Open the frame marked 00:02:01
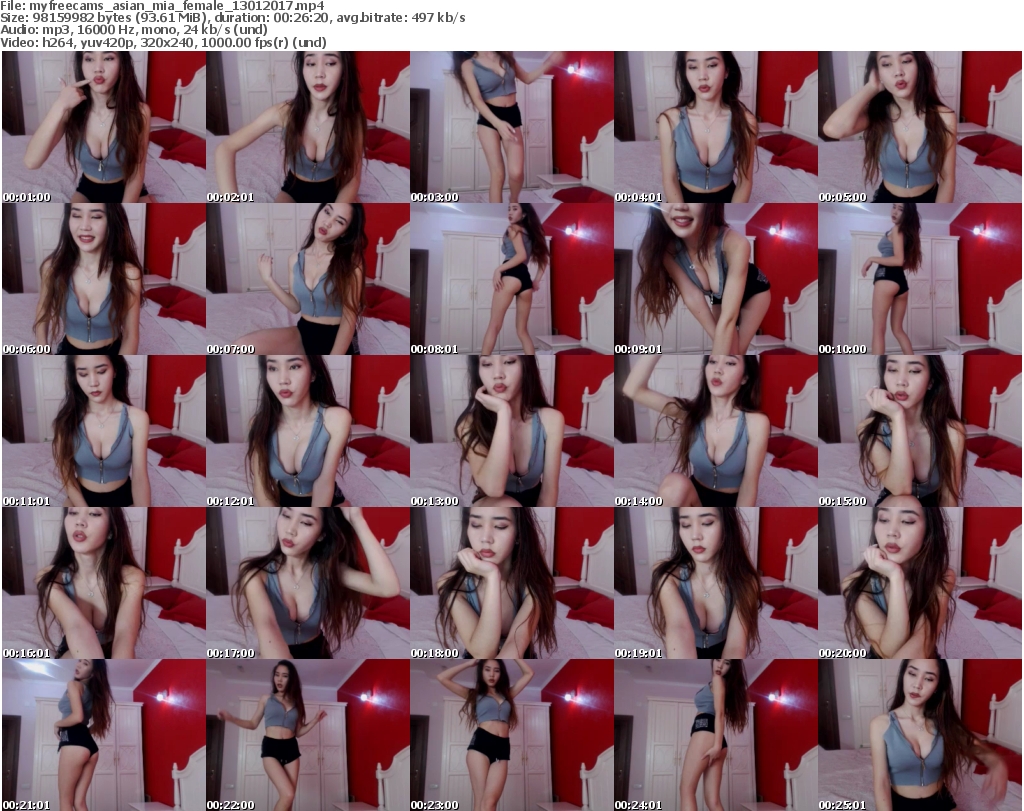Image resolution: width=1024 pixels, height=811 pixels. point(308,127)
